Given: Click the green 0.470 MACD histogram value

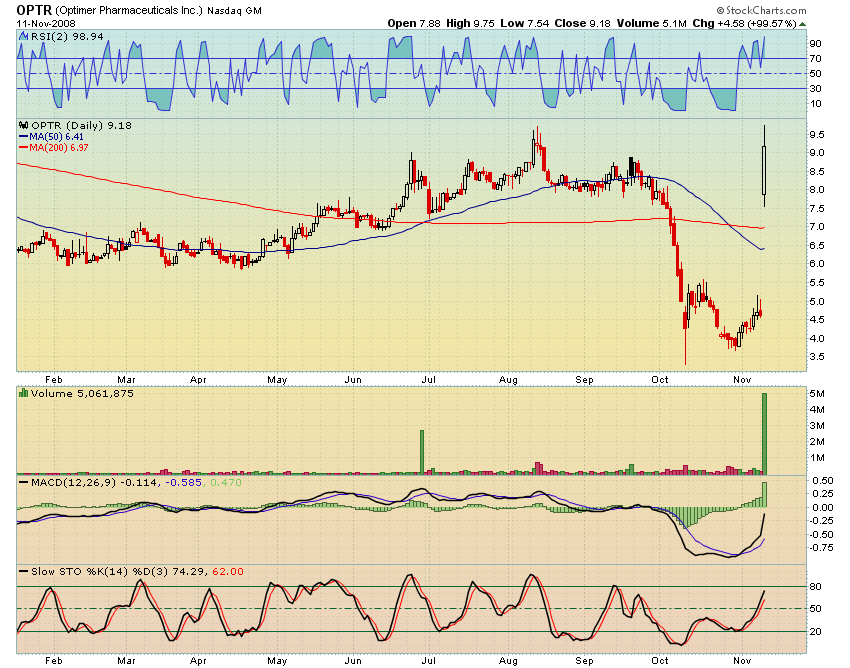Looking at the screenshot, I should tap(225, 482).
